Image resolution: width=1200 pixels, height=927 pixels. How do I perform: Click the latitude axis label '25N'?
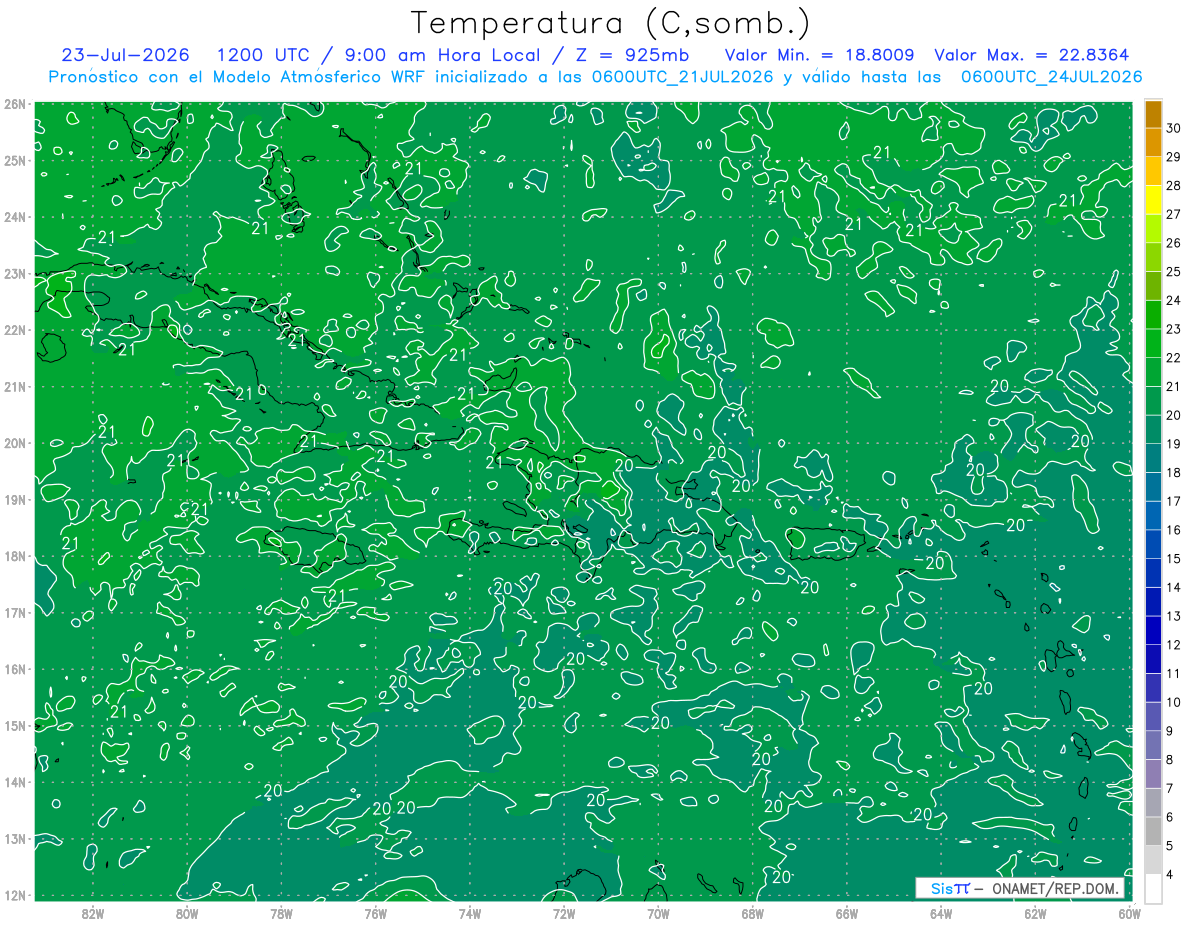tap(14, 161)
